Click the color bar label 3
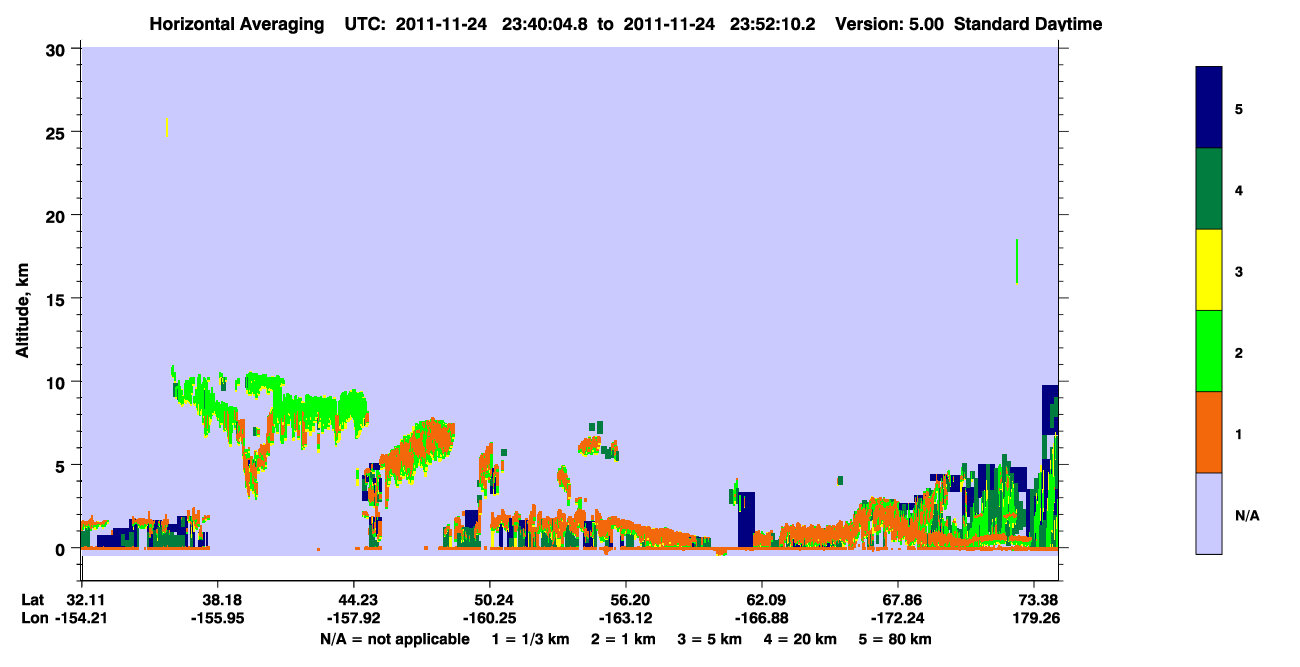 [1239, 270]
